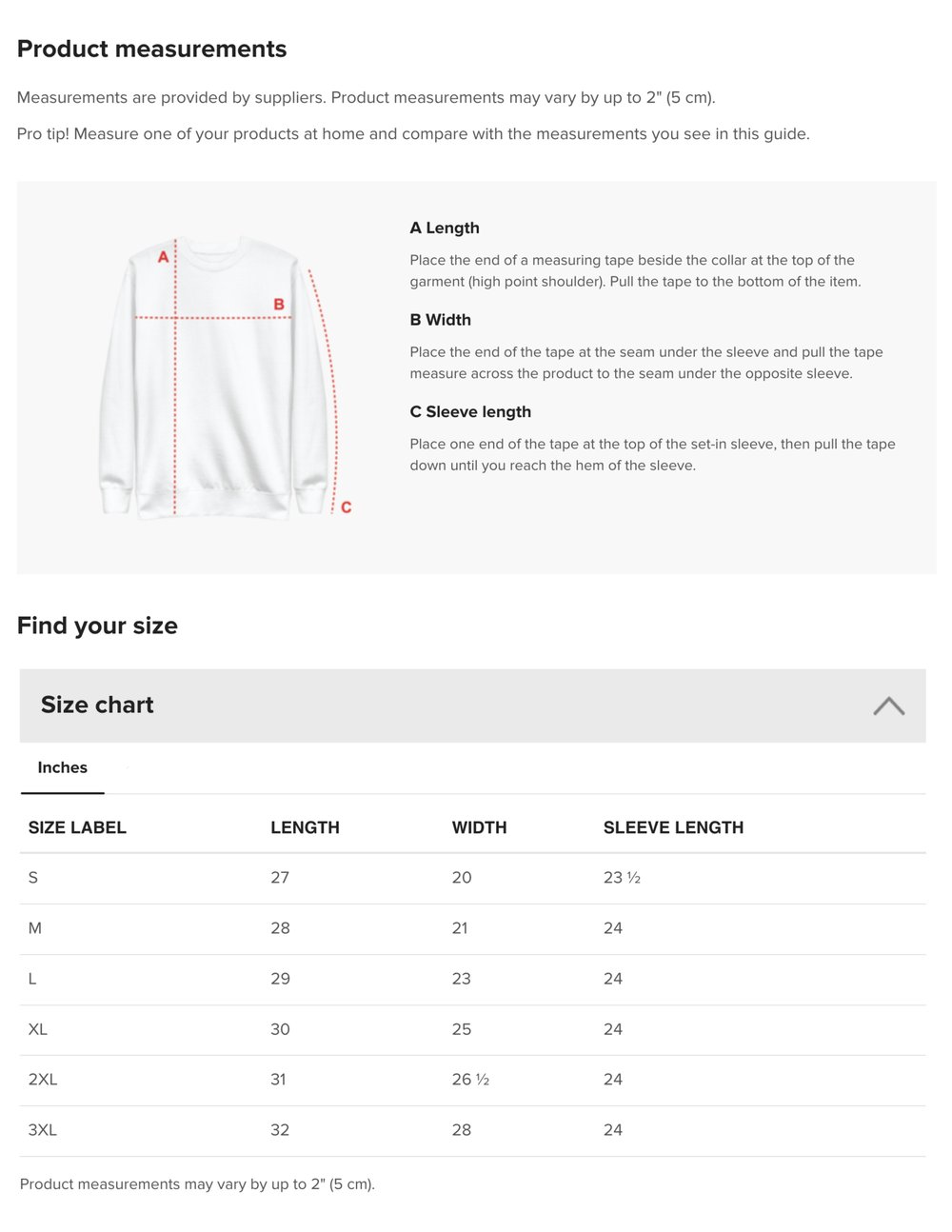Select the 2XL size row label
The height and width of the screenshot is (1232, 952).
(43, 1080)
